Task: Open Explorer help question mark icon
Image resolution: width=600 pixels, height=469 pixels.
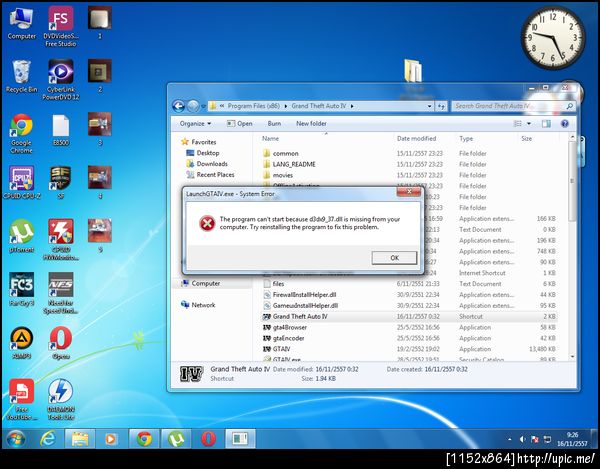Action: [564, 124]
